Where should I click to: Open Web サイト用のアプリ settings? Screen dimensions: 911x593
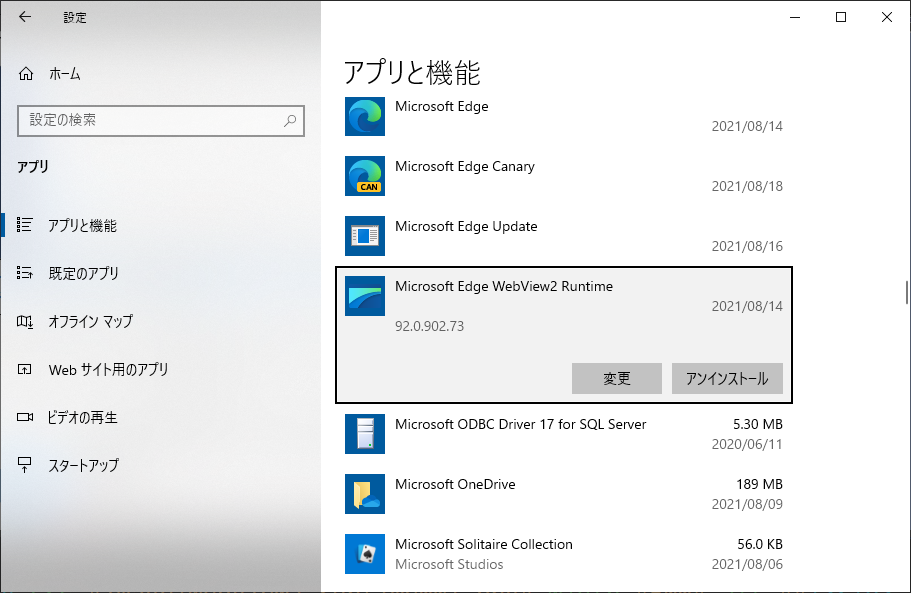click(108, 370)
